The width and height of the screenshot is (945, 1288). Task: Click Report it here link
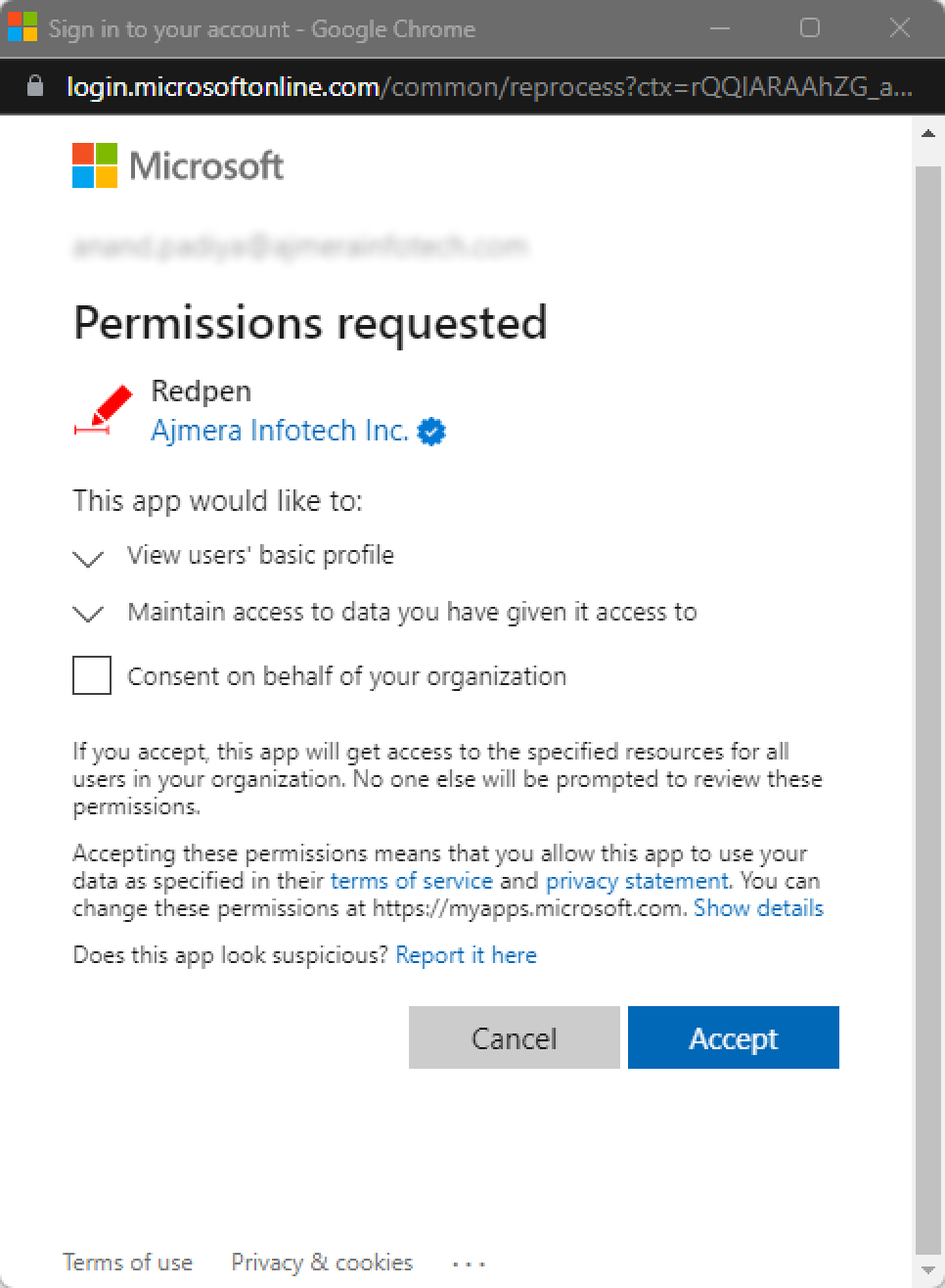[x=466, y=955]
